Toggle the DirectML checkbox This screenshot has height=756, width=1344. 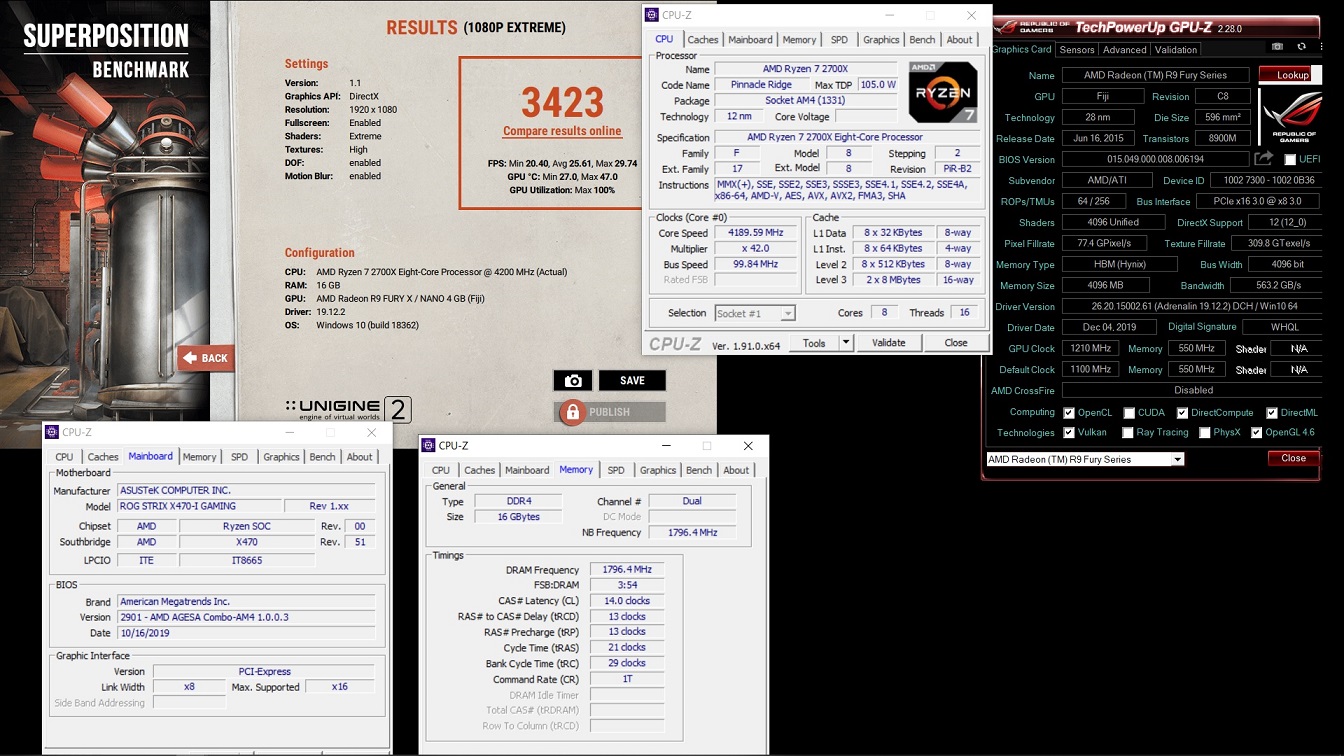1272,413
